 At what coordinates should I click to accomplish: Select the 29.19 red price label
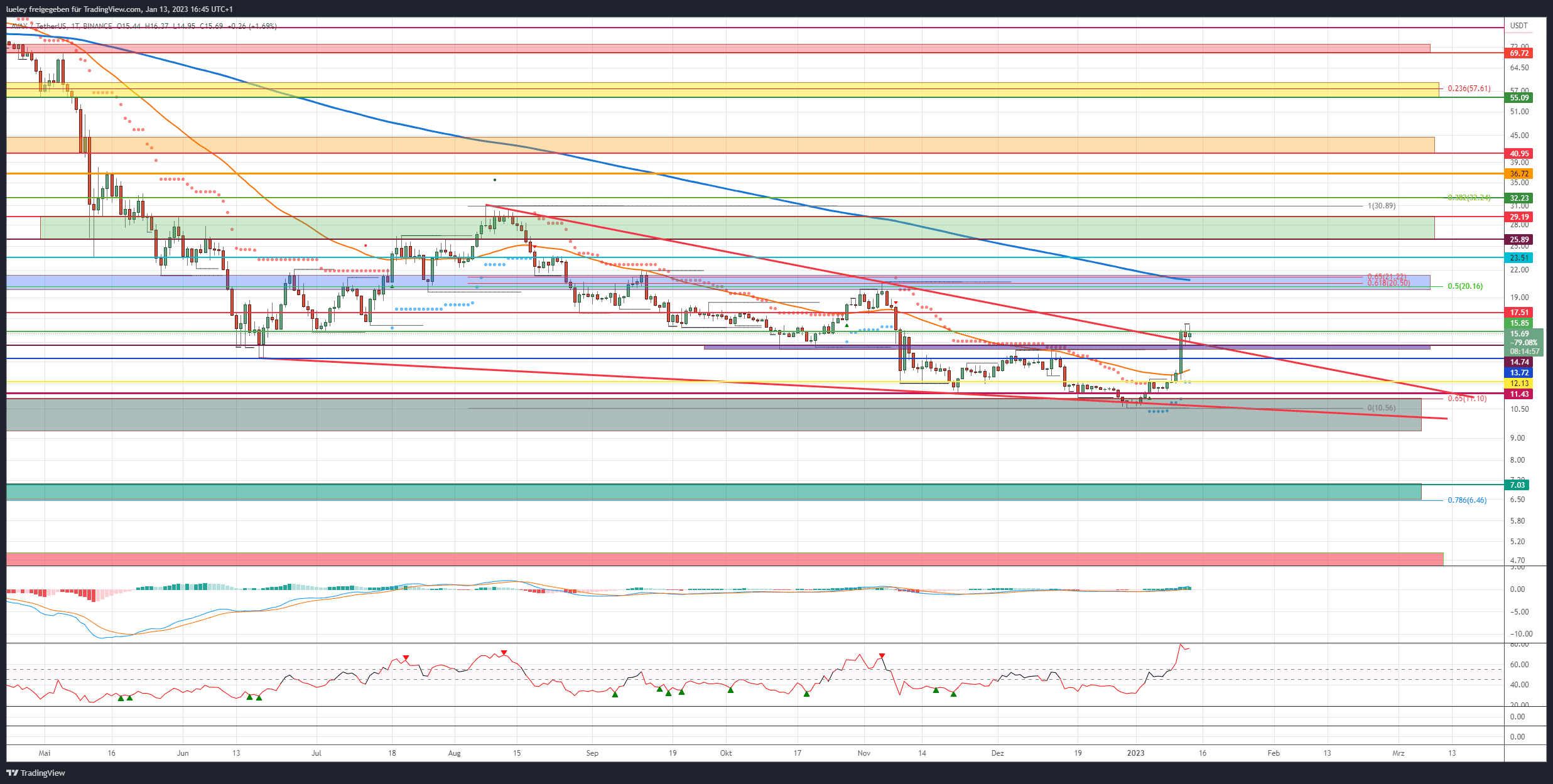pos(1519,217)
